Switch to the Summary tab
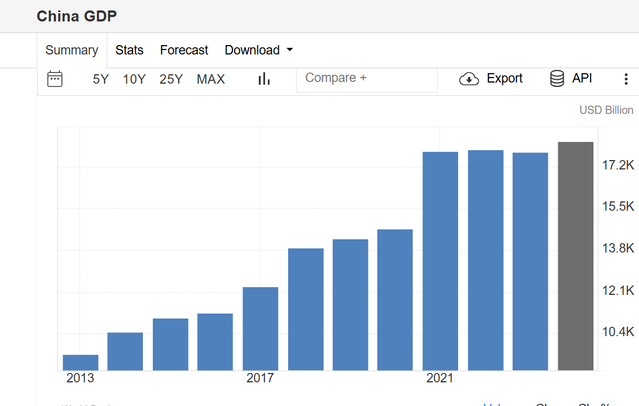639x406 pixels. coord(72,50)
